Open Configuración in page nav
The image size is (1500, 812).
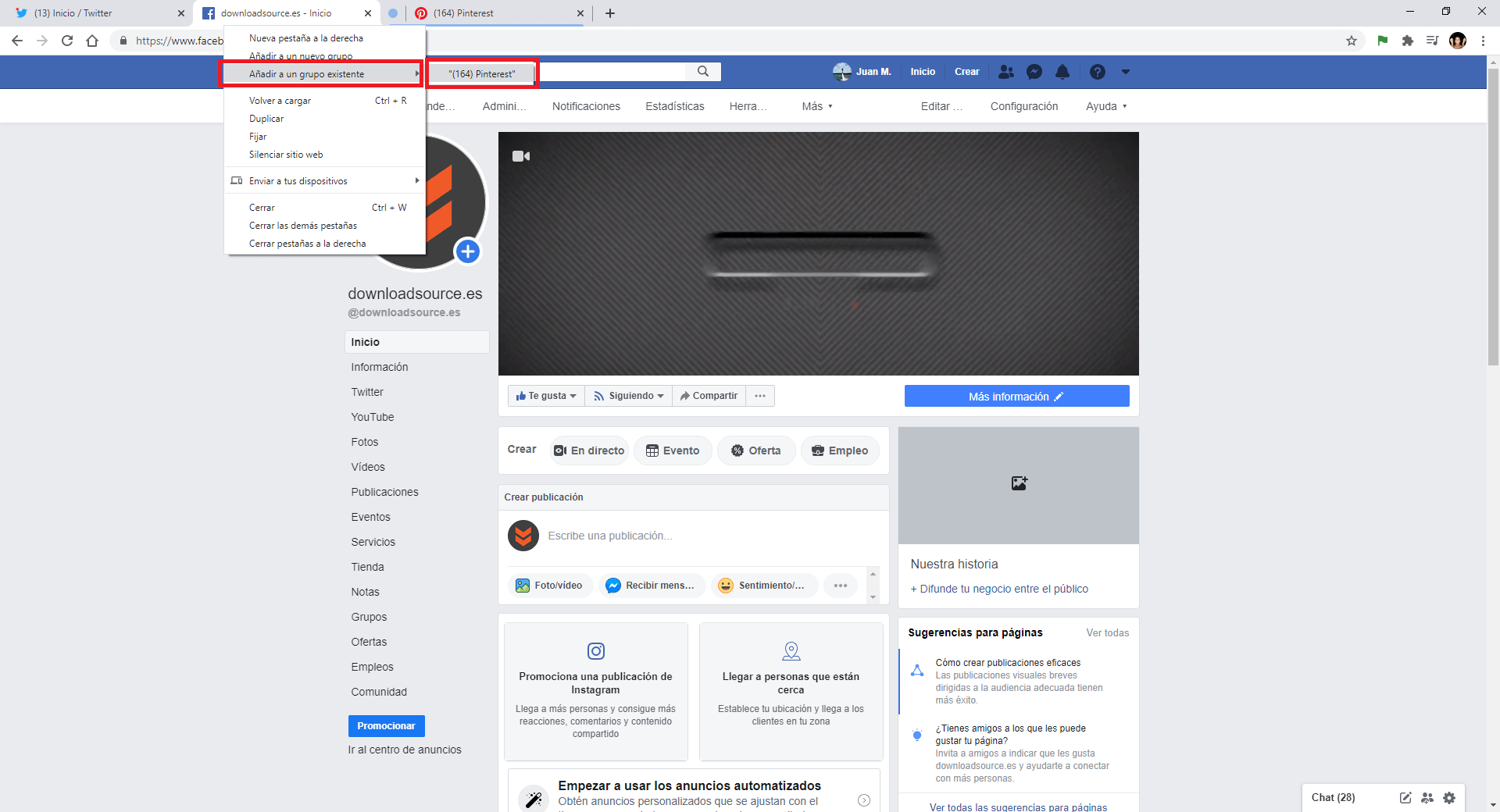1024,106
